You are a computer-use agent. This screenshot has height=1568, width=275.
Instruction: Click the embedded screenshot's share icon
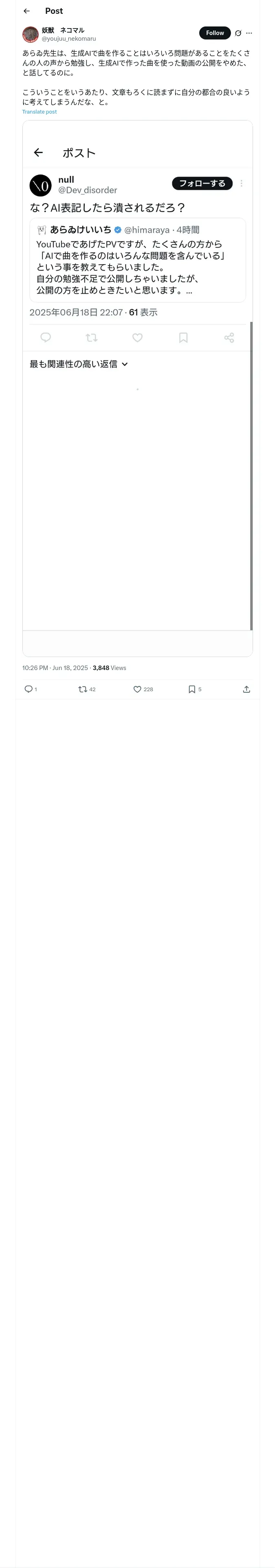click(229, 337)
